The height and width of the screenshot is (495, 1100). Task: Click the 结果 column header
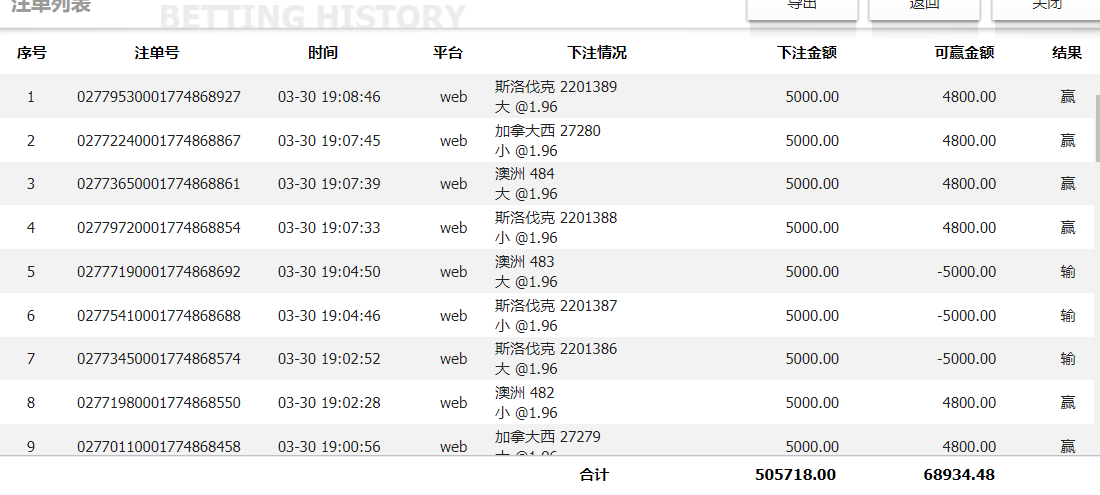click(1067, 53)
